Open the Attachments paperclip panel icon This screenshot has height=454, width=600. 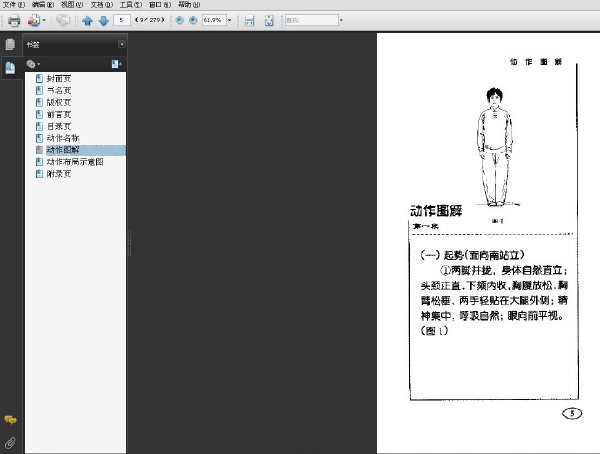[10, 443]
